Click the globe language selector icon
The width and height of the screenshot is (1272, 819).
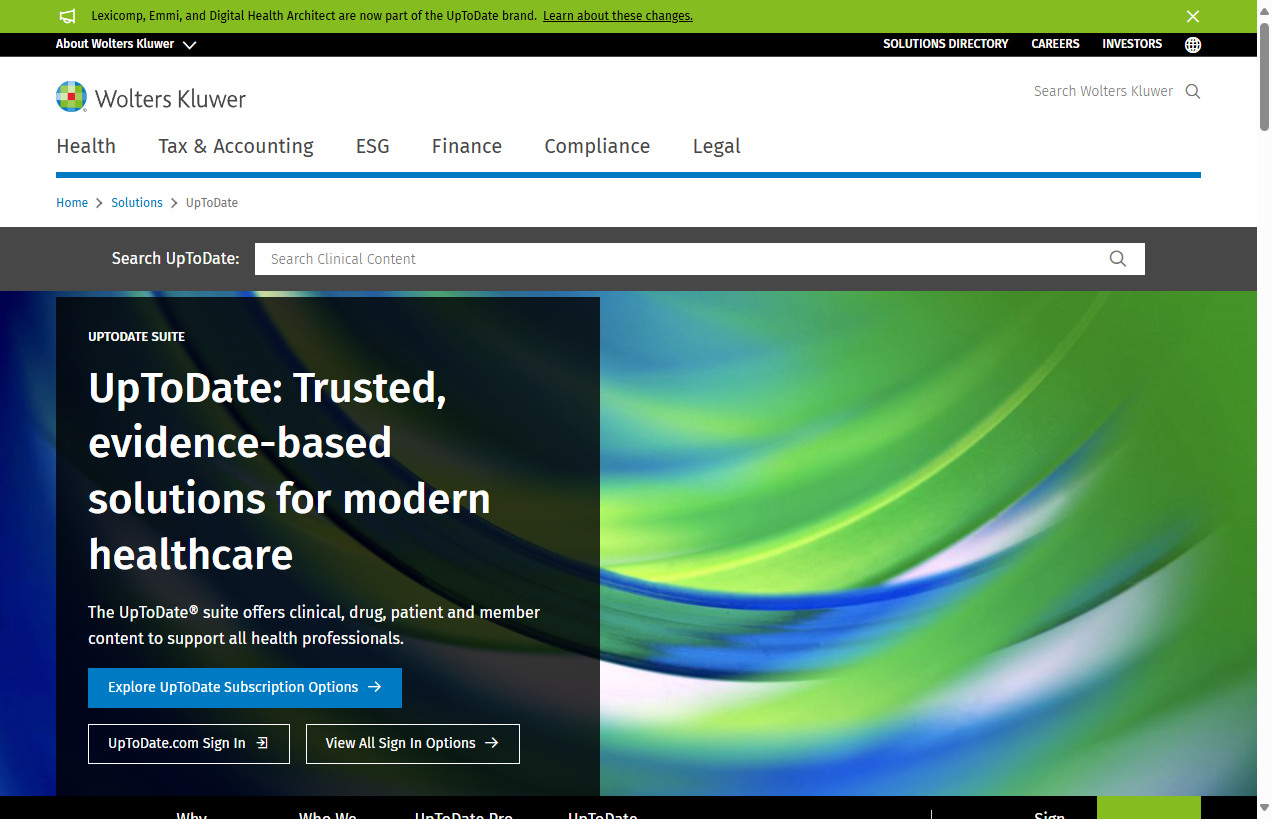[x=1192, y=45]
